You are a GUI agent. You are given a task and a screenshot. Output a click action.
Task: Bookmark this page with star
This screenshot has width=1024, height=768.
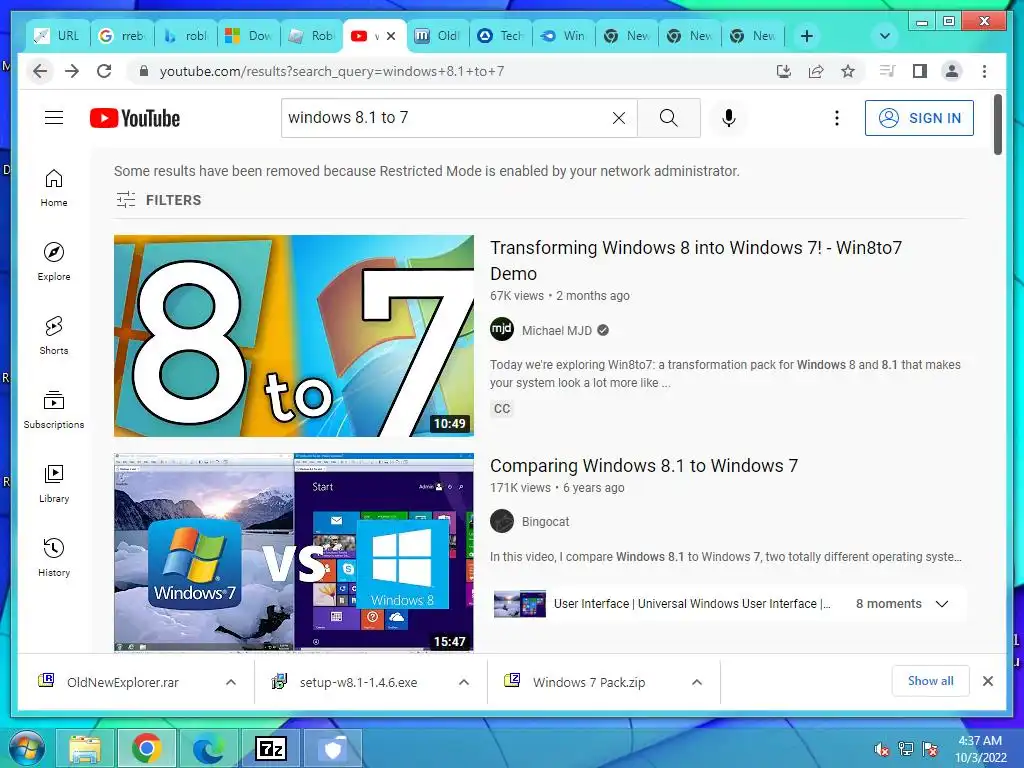pos(848,71)
